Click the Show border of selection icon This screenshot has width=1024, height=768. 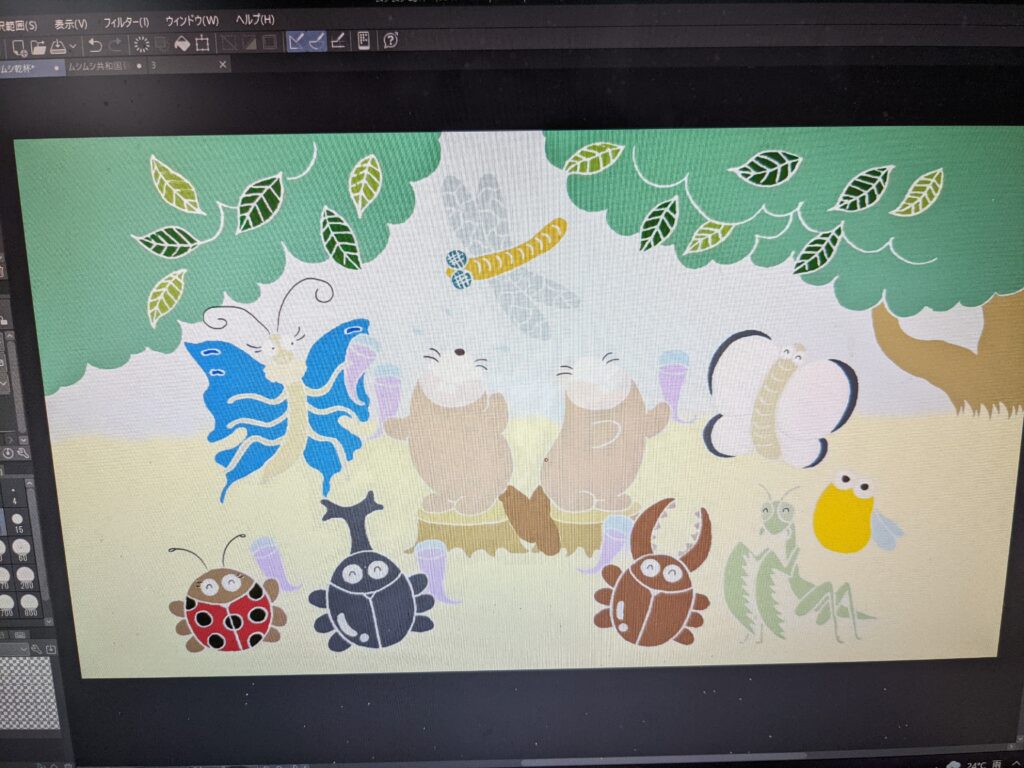(x=269, y=42)
